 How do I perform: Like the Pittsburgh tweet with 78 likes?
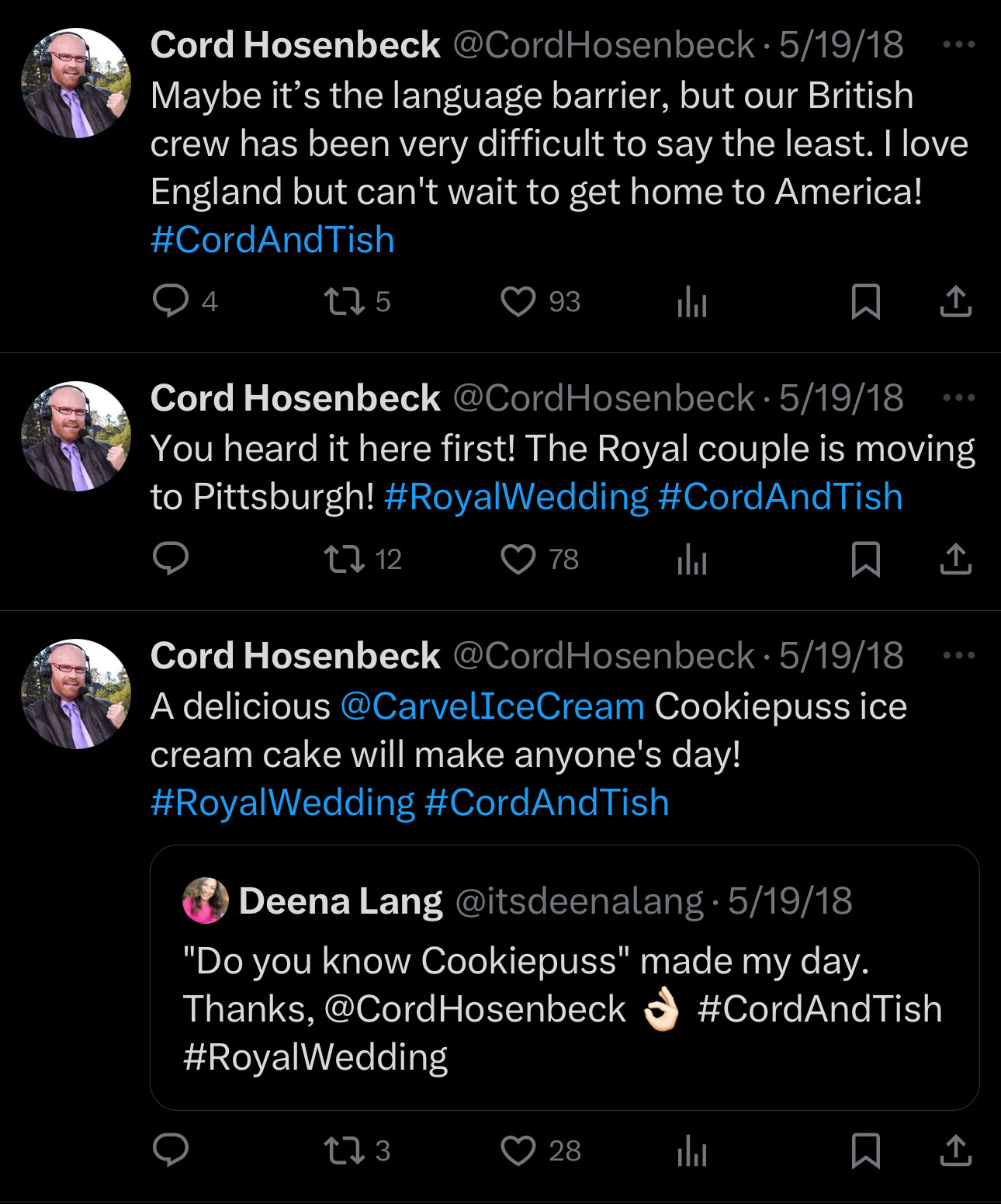point(518,559)
